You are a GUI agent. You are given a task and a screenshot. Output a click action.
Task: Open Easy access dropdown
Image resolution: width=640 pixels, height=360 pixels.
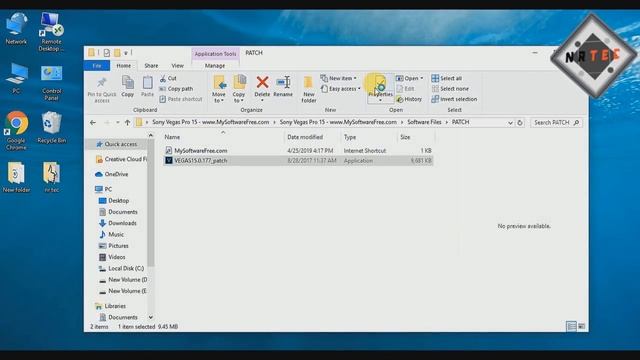(x=340, y=89)
